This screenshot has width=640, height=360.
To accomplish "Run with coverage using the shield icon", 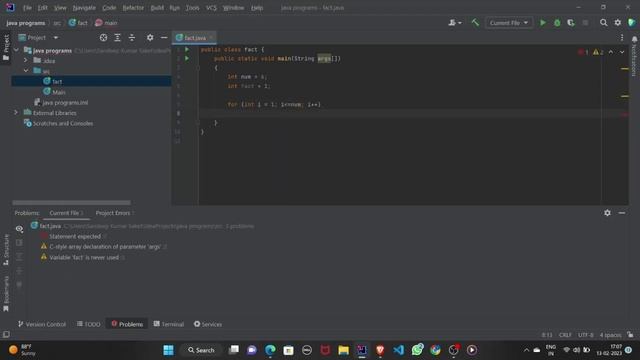I will (x=571, y=23).
